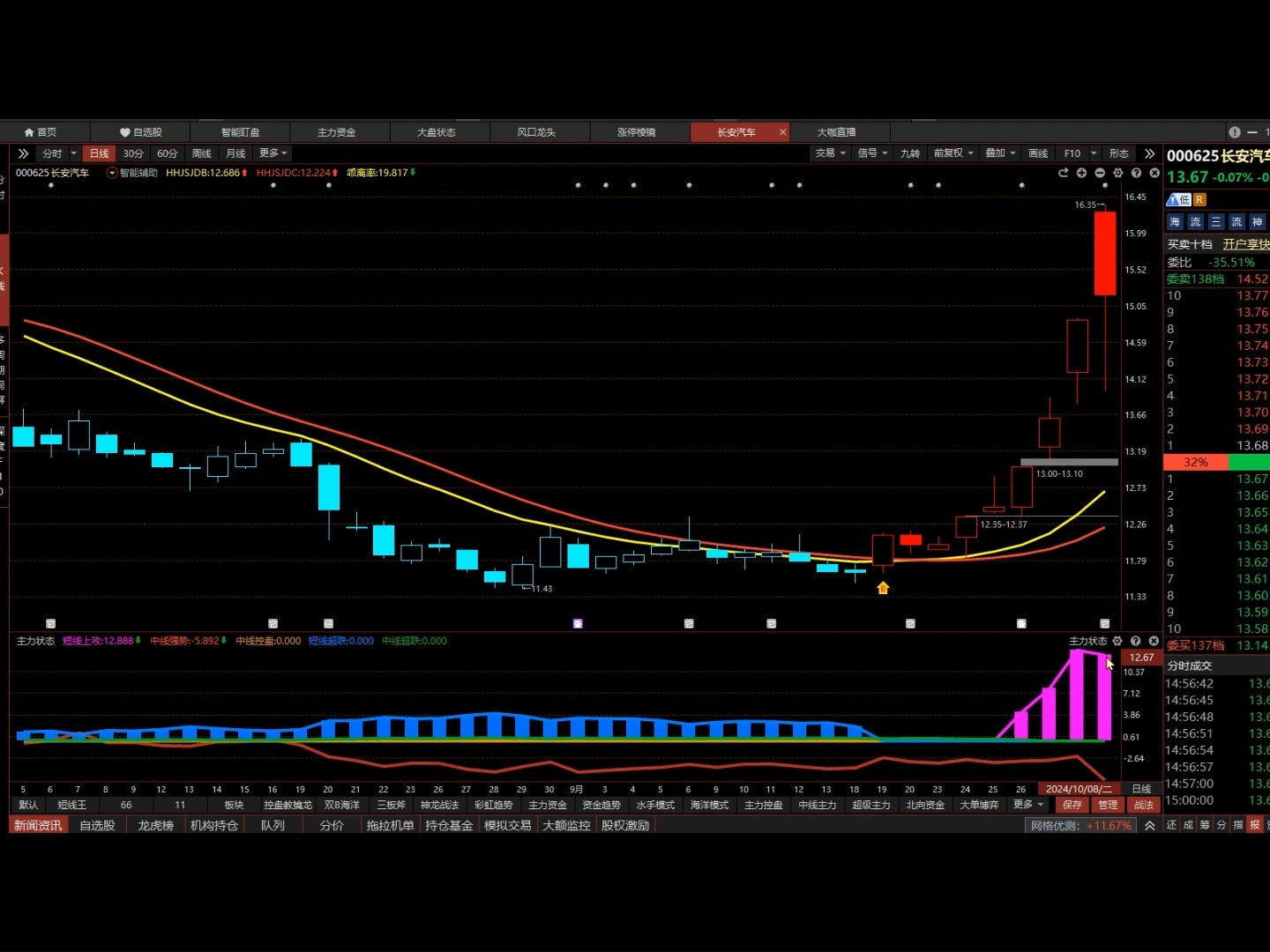1270x952 pixels.
Task: Activate the 画线 drawing tool
Action: point(1038,153)
